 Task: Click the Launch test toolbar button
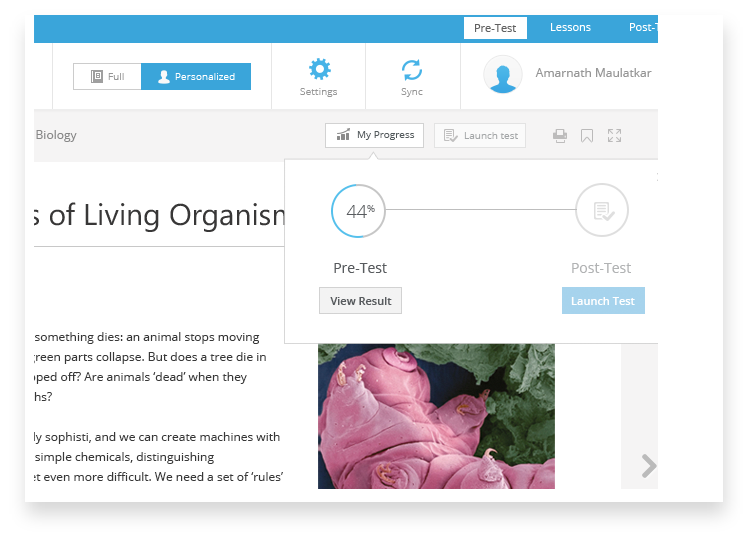(480, 135)
